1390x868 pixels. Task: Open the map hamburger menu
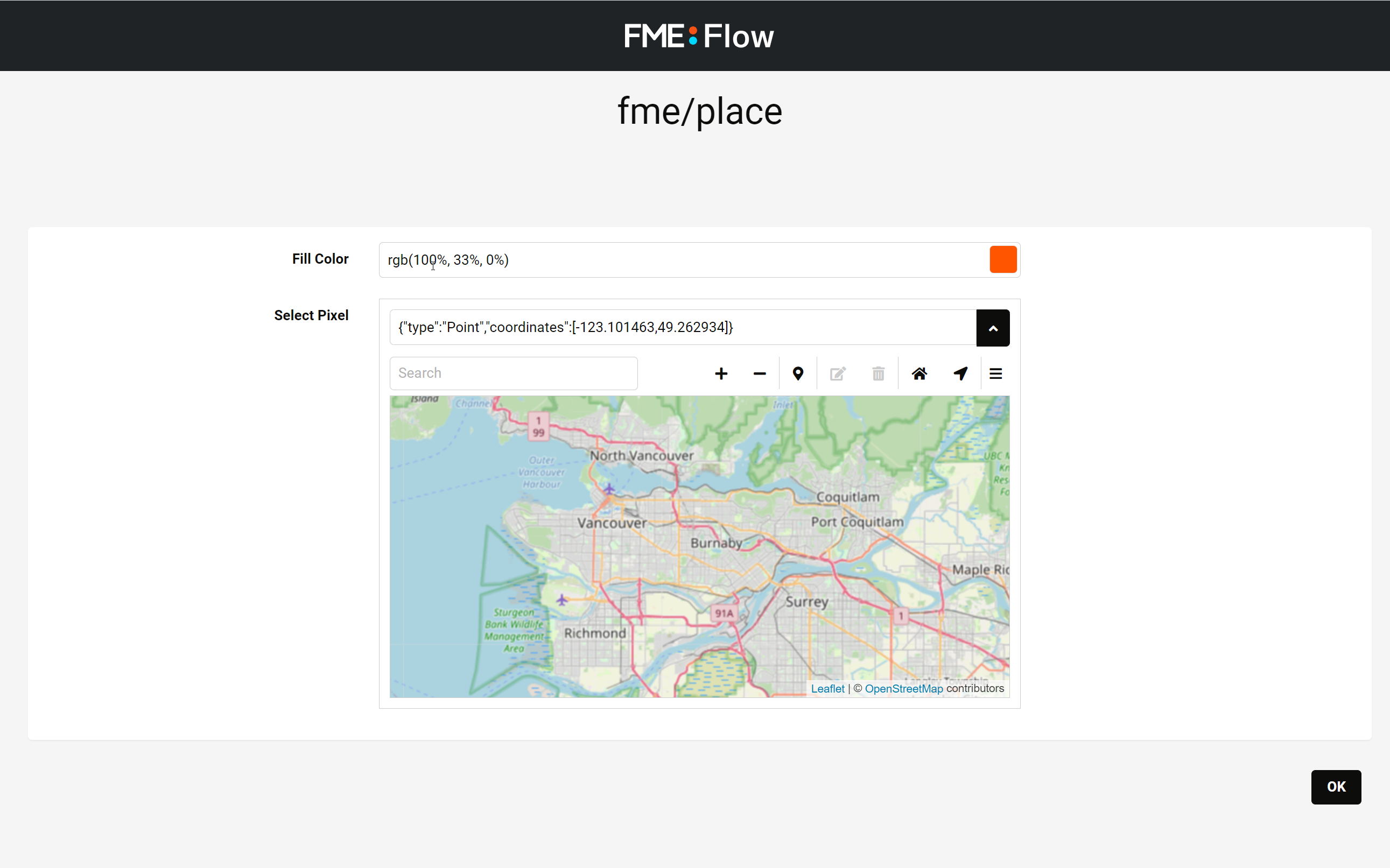click(x=995, y=373)
